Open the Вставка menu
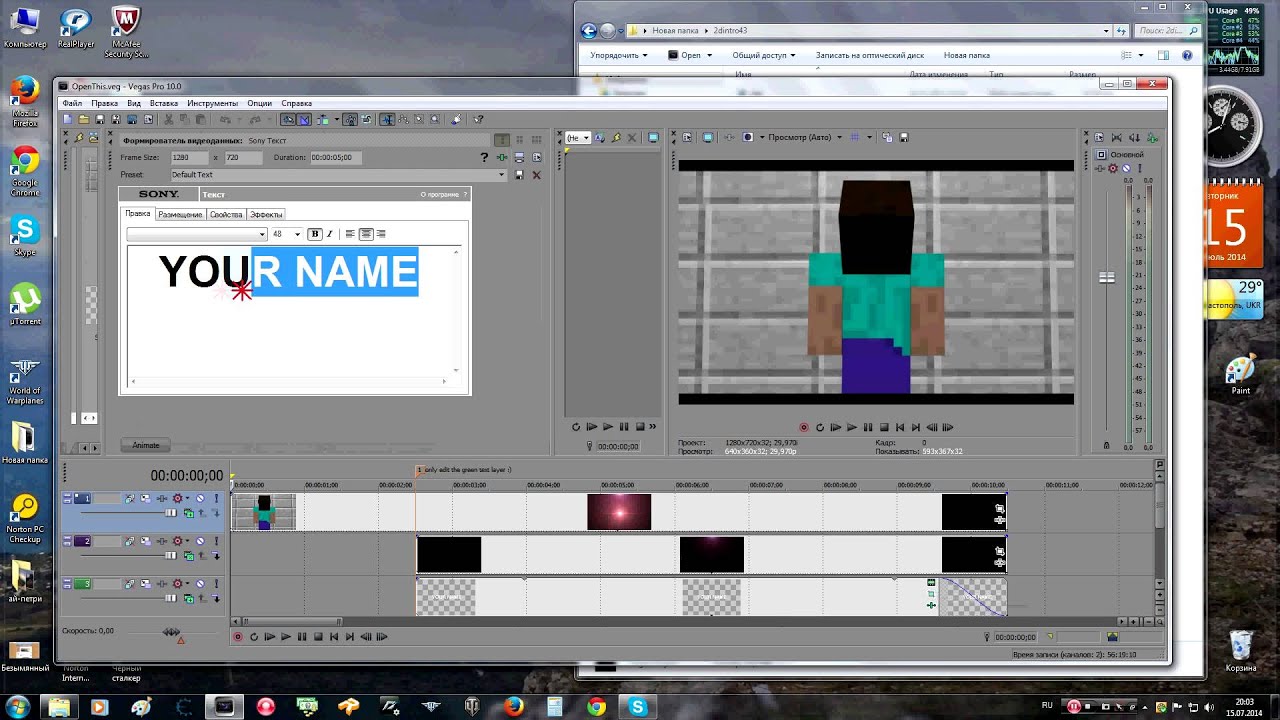 coord(164,103)
